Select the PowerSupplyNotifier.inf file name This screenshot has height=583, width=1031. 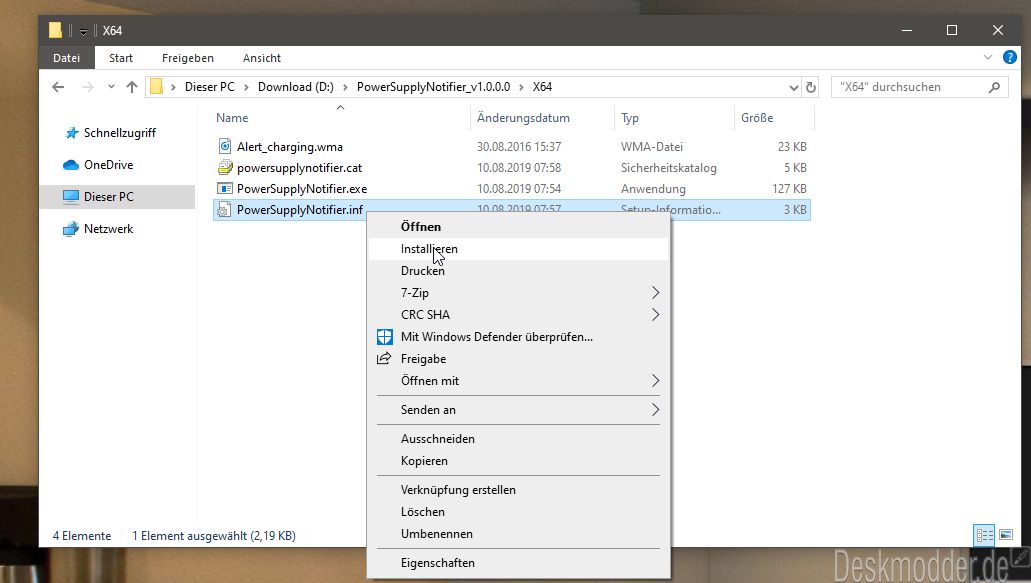click(x=300, y=210)
